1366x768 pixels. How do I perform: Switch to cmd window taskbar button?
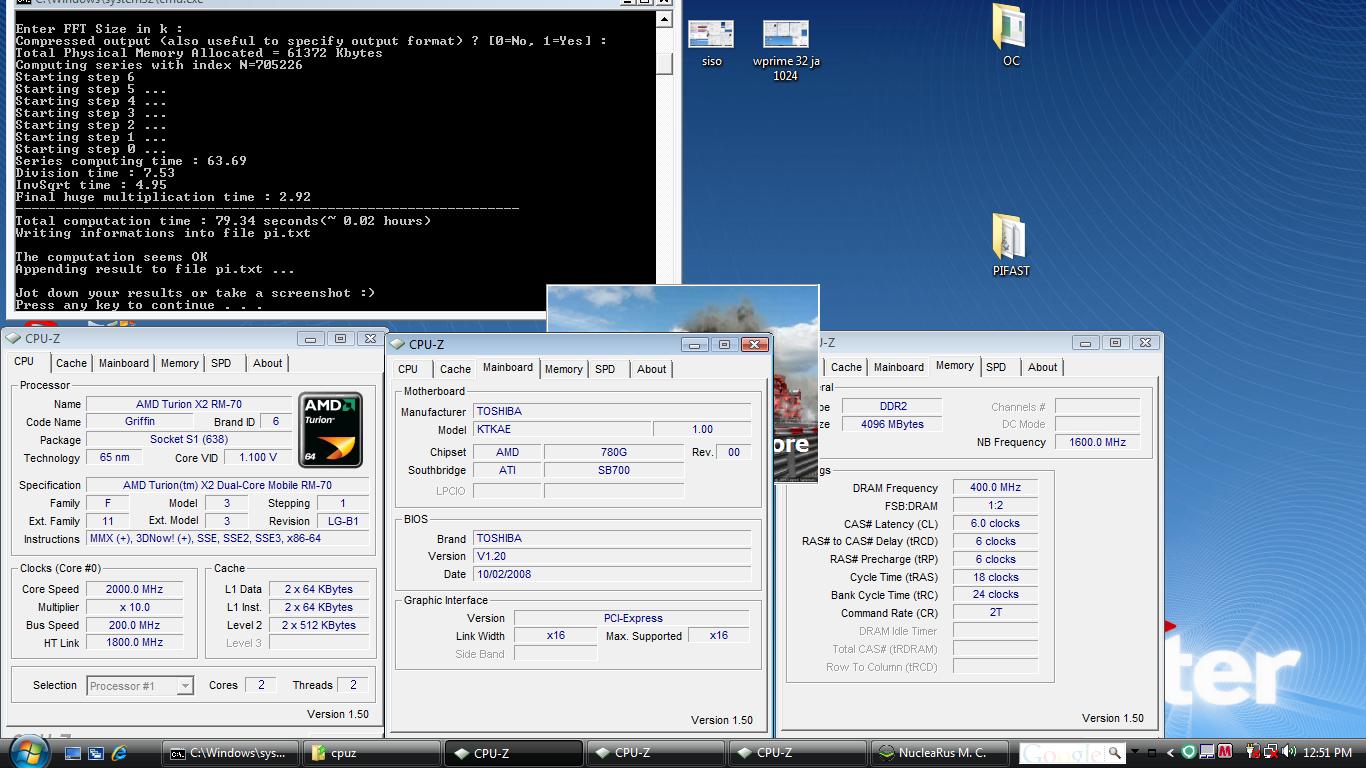231,753
